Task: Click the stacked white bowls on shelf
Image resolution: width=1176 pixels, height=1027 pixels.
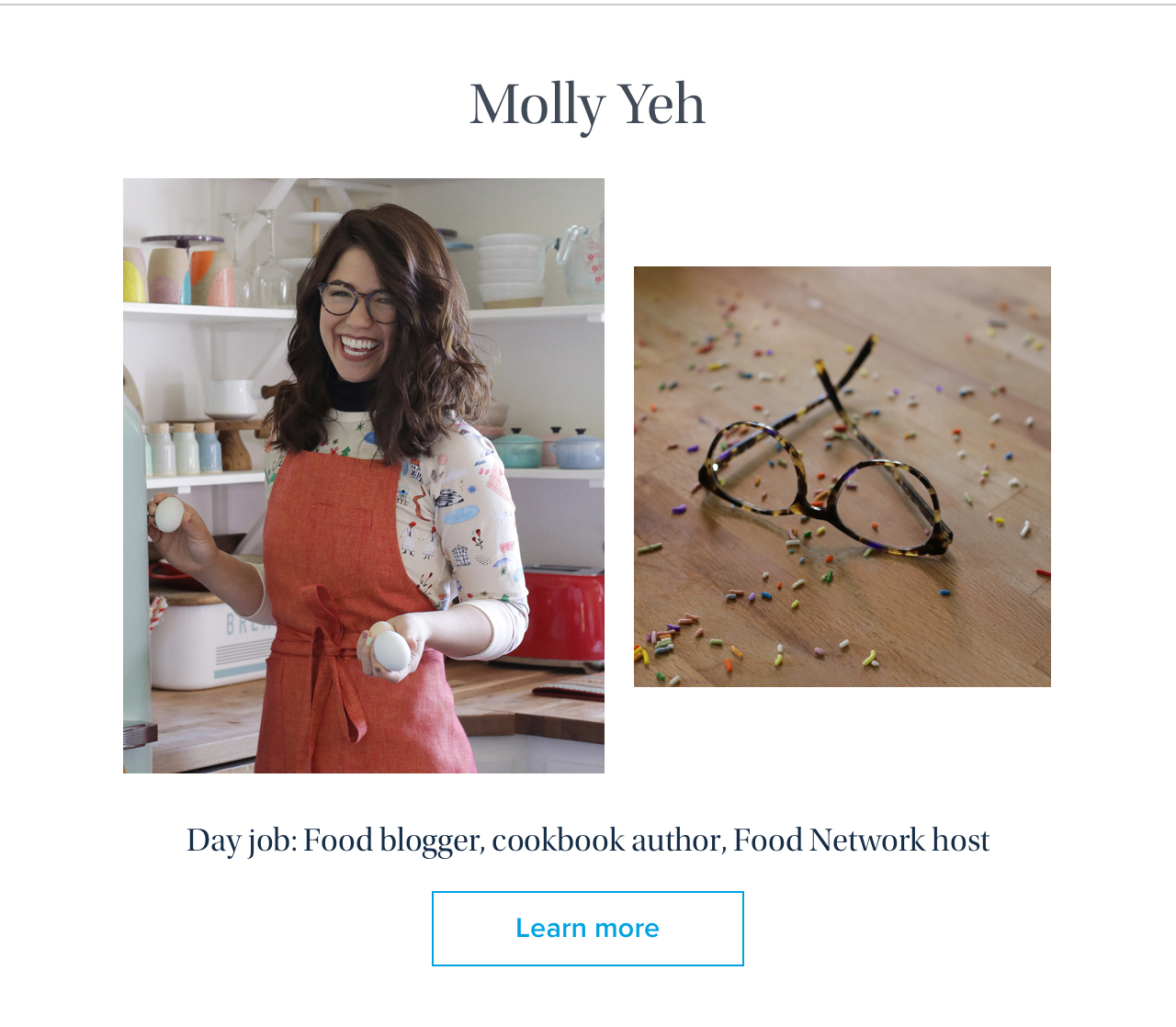Action: point(511,269)
